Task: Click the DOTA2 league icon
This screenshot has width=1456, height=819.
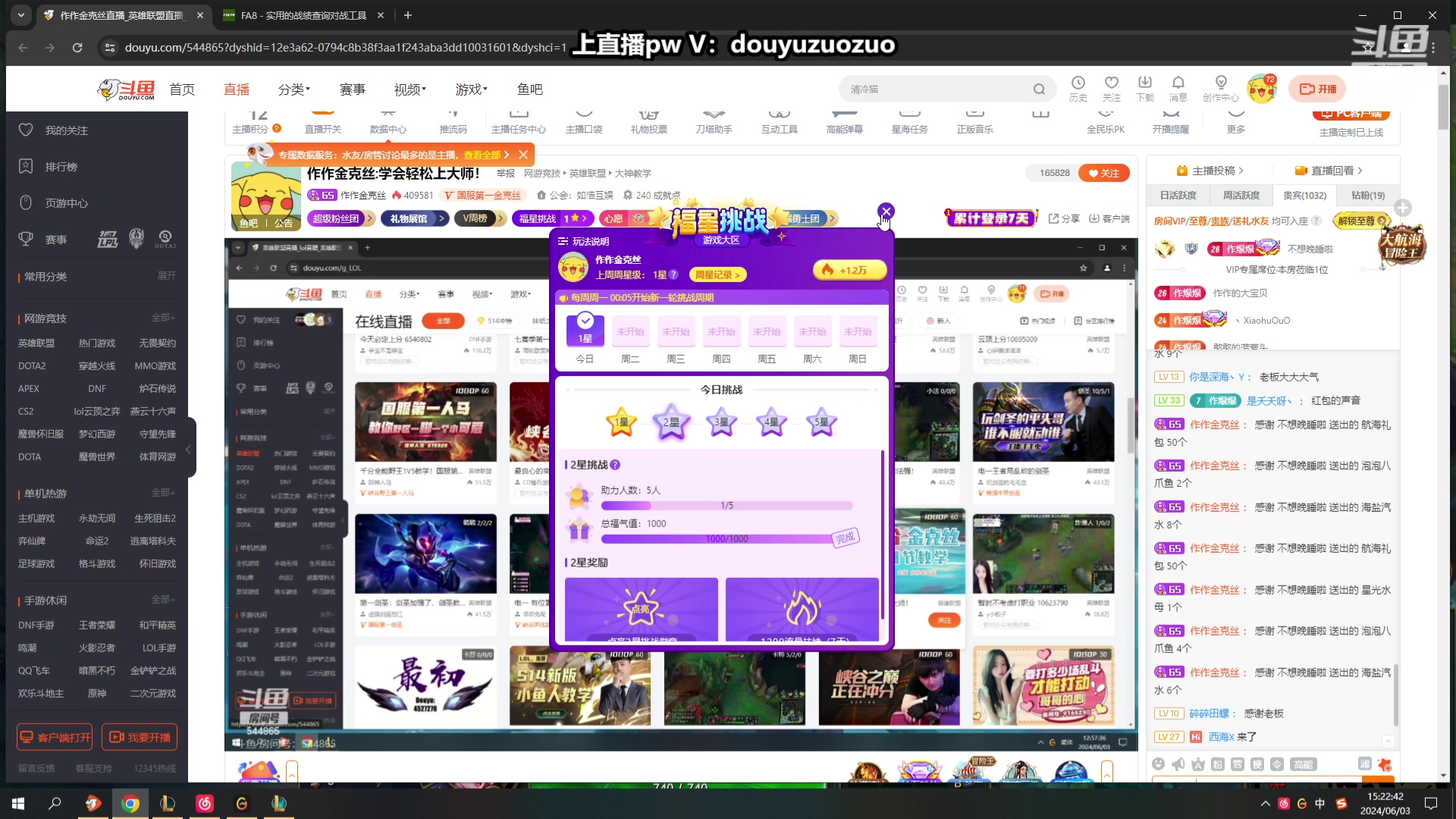Action: pos(165,240)
